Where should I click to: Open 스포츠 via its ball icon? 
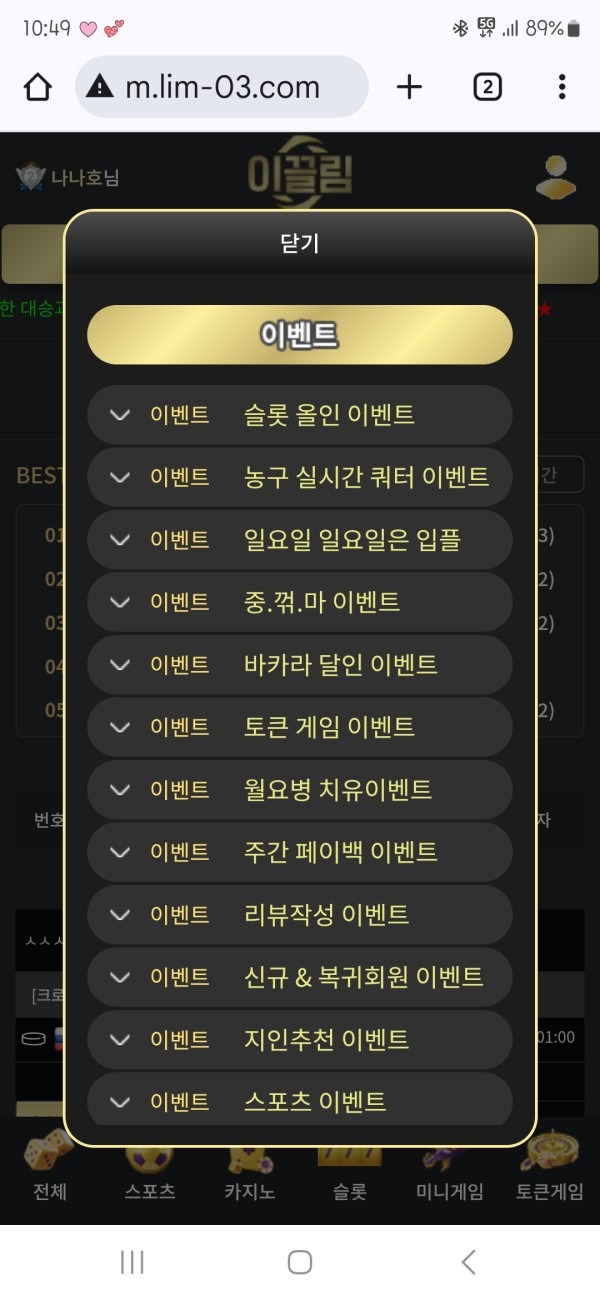coord(148,1160)
